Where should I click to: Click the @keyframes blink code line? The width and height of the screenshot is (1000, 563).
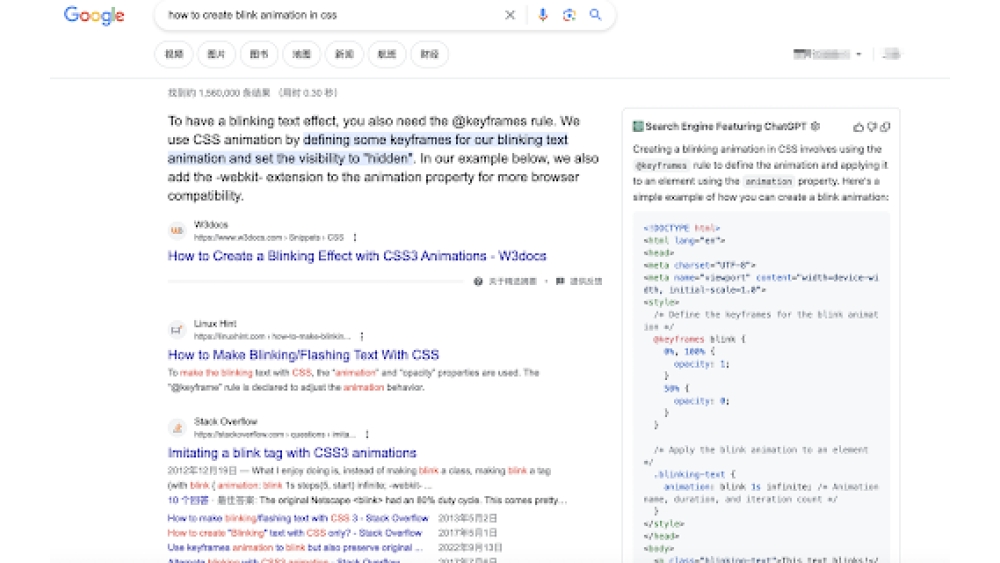coord(699,339)
